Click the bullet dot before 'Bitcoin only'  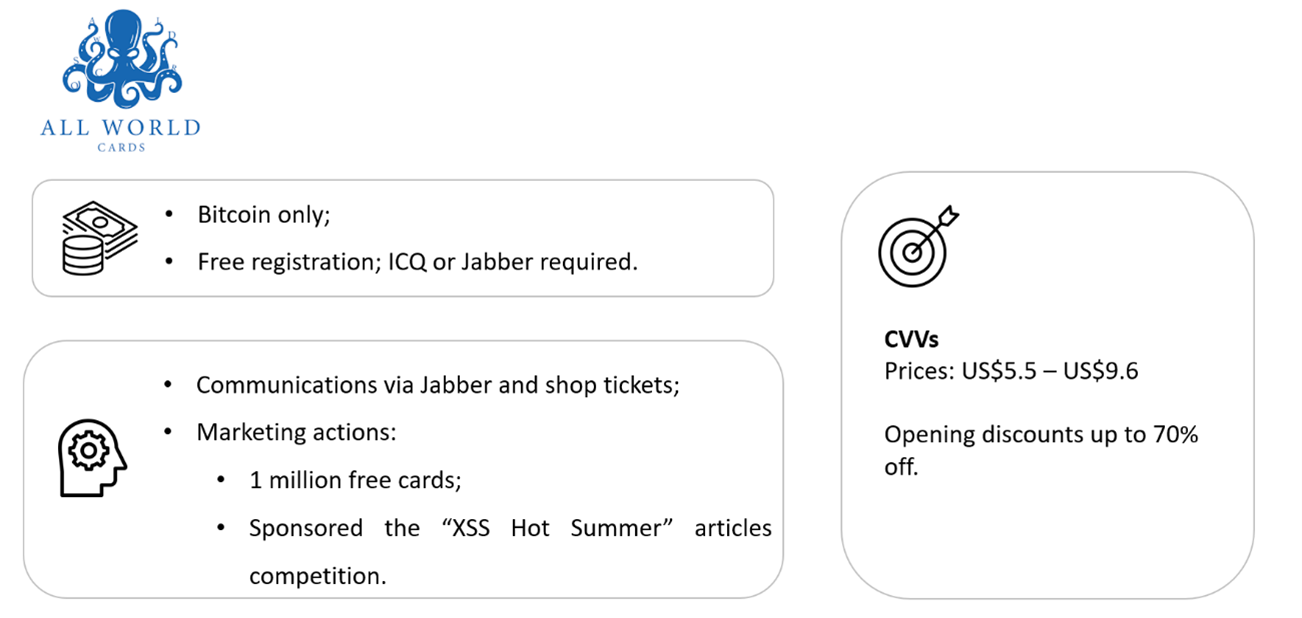pyautogui.click(x=170, y=215)
